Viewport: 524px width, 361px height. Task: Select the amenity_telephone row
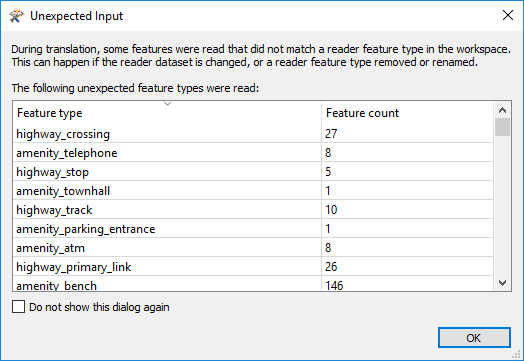253,153
